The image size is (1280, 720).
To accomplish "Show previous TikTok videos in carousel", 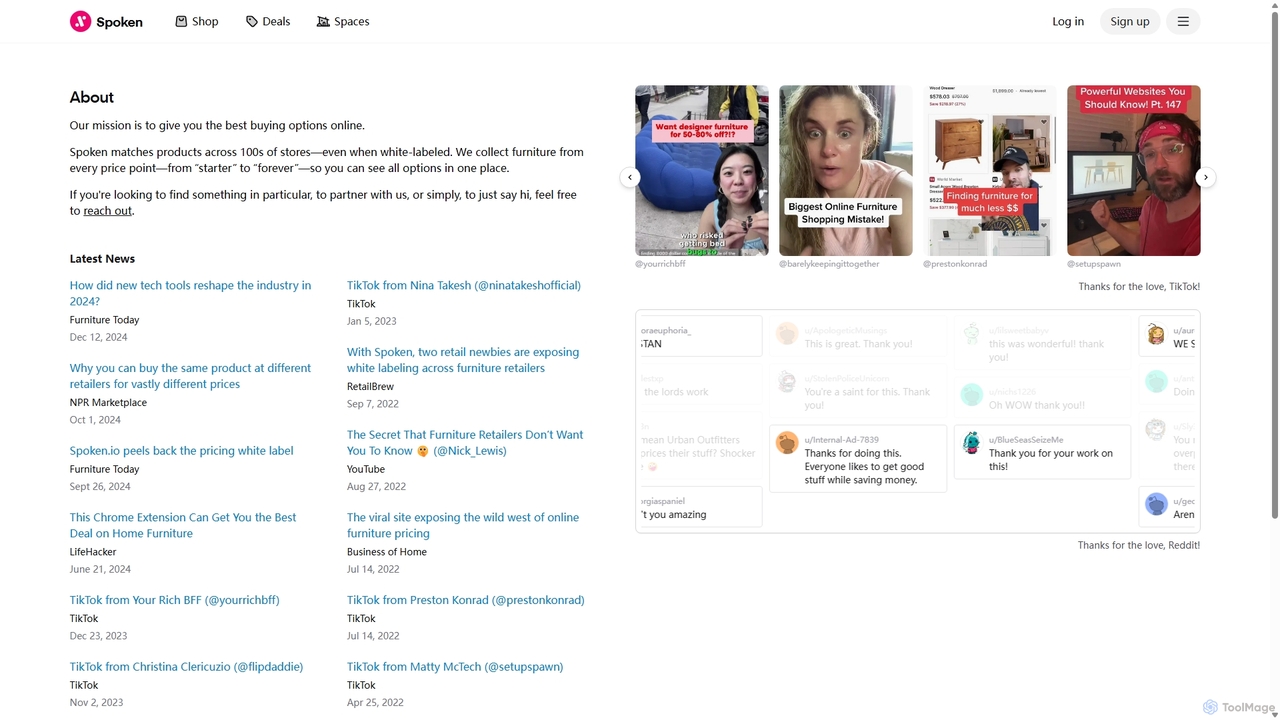I will pyautogui.click(x=630, y=177).
